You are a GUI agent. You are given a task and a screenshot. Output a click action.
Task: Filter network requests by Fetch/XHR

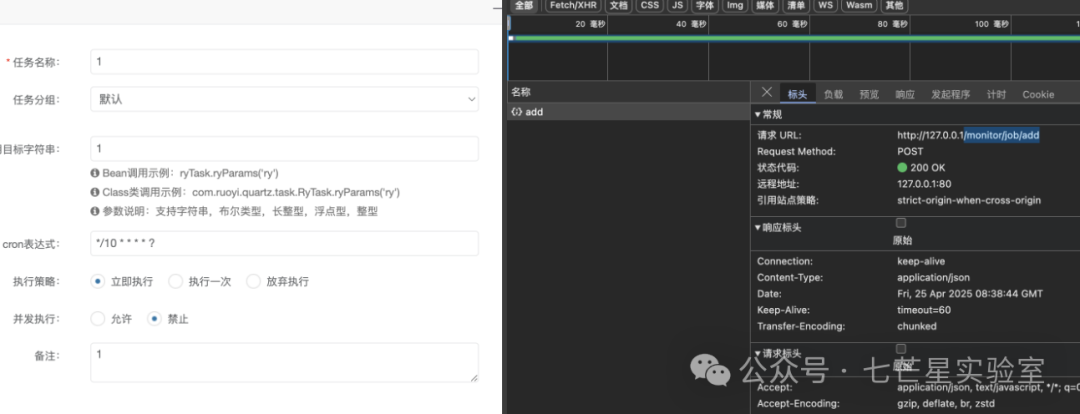coord(573,6)
